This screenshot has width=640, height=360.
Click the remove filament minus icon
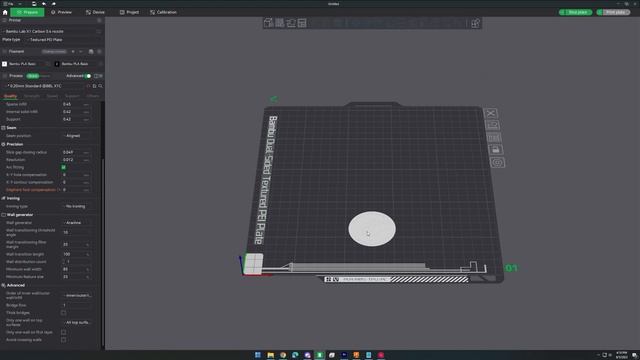[81, 51]
